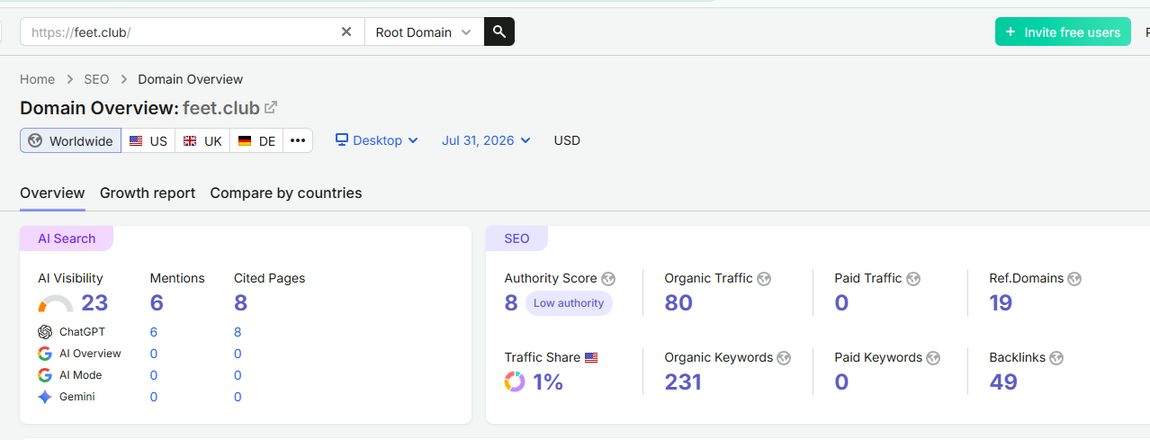Click the Low authority badge
The width and height of the screenshot is (1150, 440).
pyautogui.click(x=568, y=303)
